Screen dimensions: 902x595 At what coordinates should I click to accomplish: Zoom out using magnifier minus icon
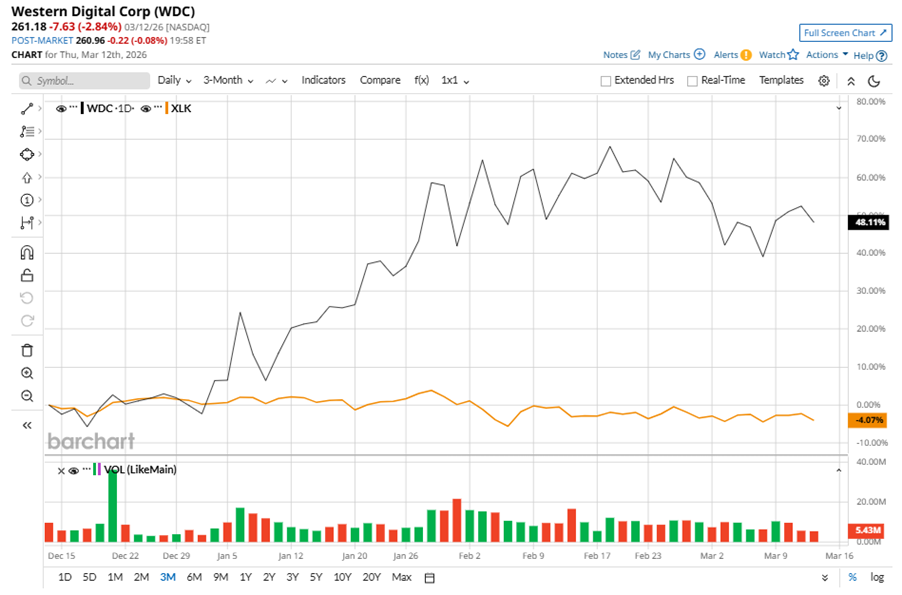(x=26, y=396)
